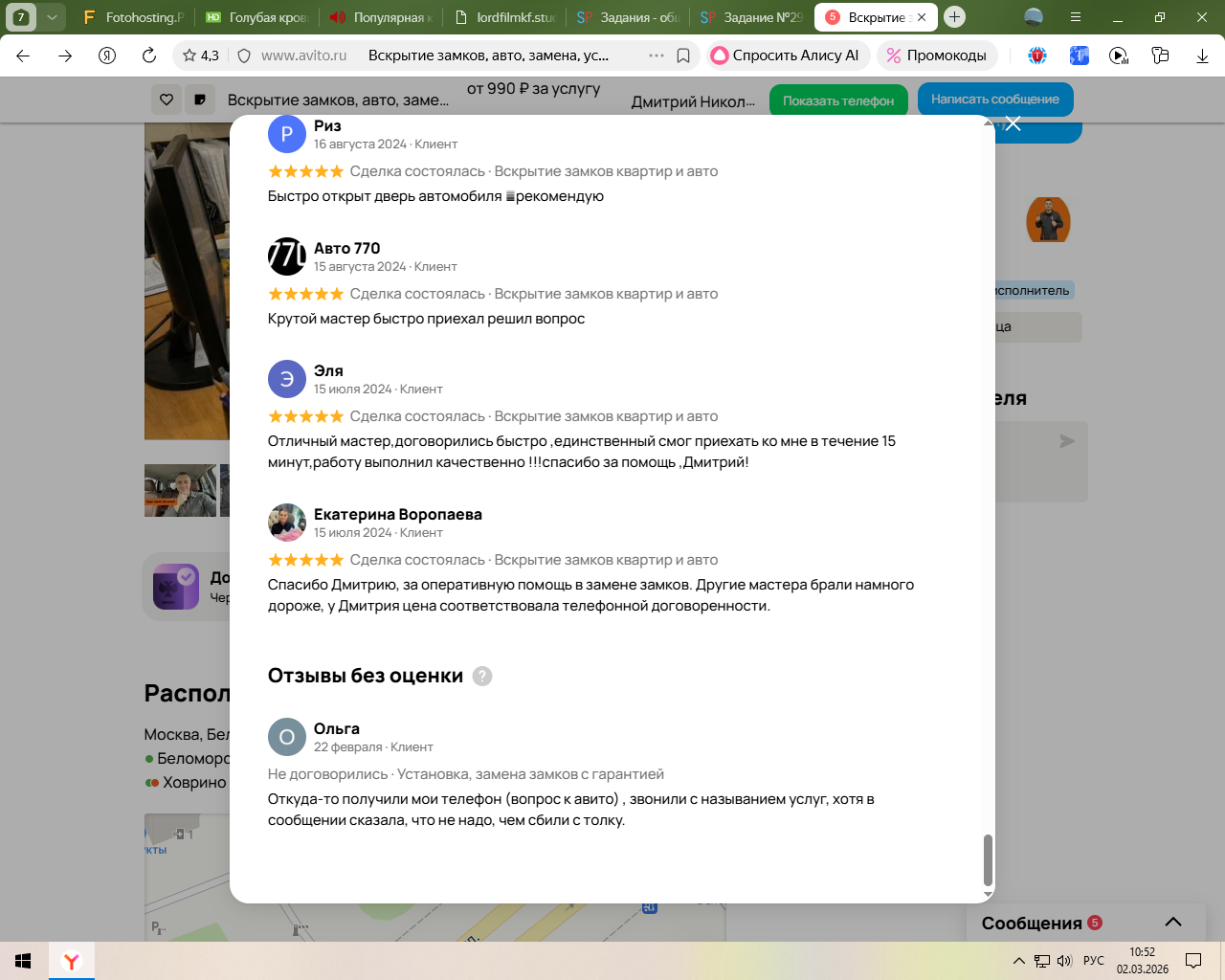Open the browser hamburger menu

coord(1076,17)
